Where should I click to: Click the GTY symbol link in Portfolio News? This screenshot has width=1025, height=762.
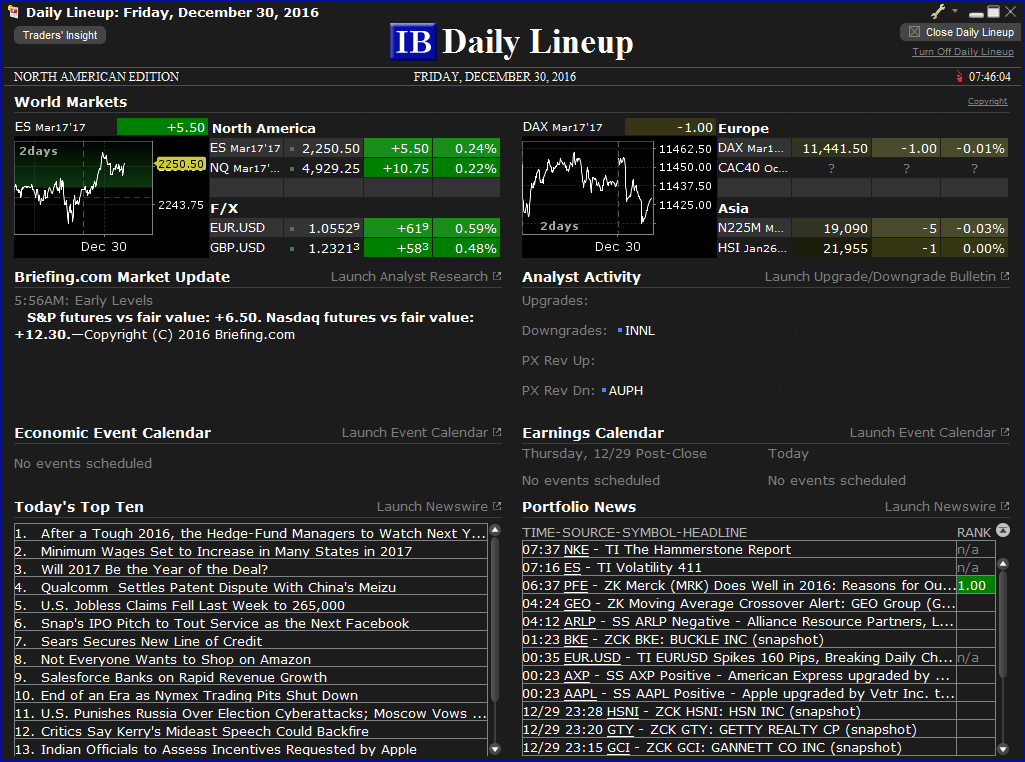[x=620, y=730]
